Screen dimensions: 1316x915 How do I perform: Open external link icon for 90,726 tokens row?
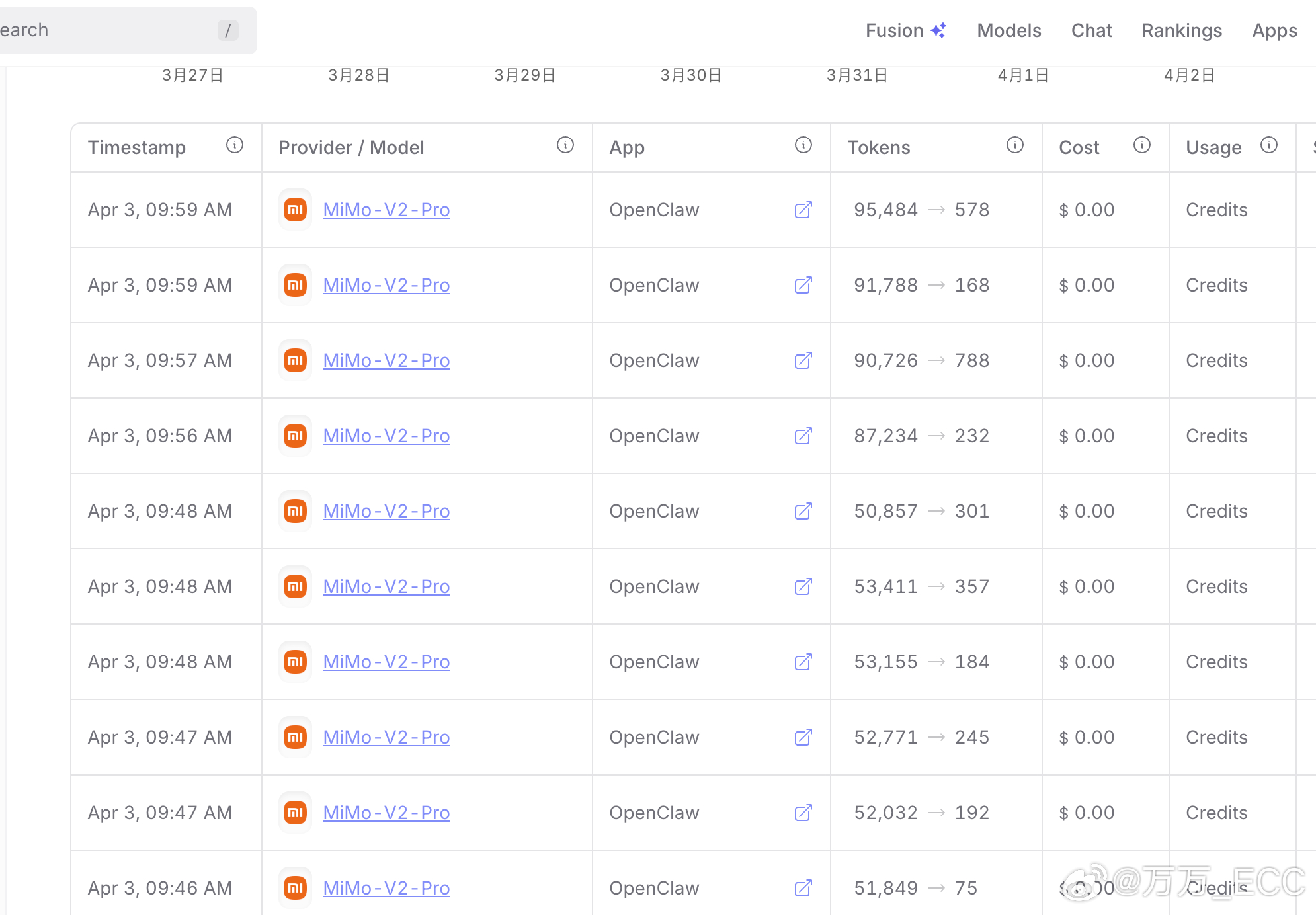pyautogui.click(x=803, y=360)
